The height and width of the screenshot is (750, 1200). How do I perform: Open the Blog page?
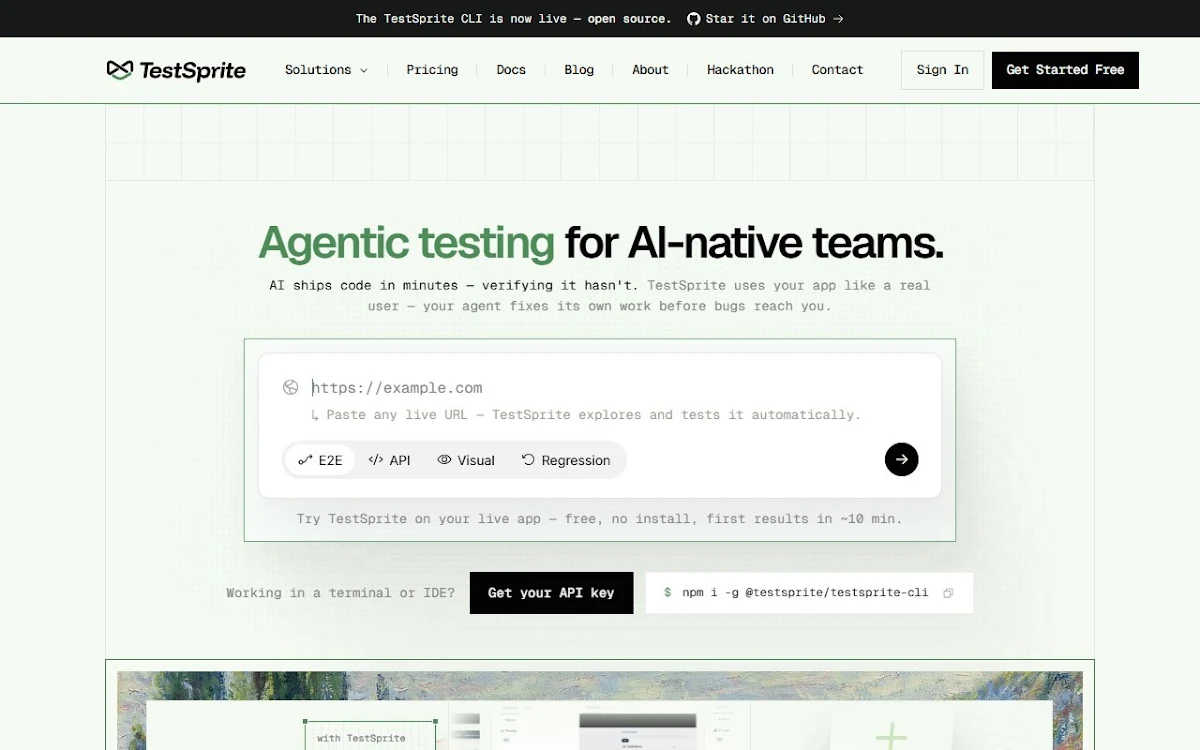coord(579,70)
